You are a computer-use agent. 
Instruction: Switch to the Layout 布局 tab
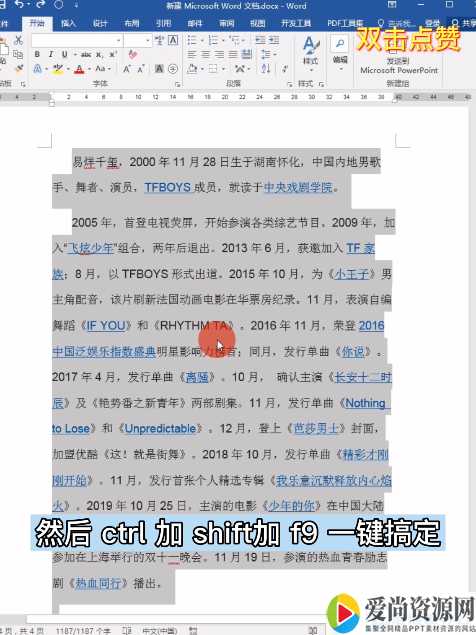click(x=132, y=23)
